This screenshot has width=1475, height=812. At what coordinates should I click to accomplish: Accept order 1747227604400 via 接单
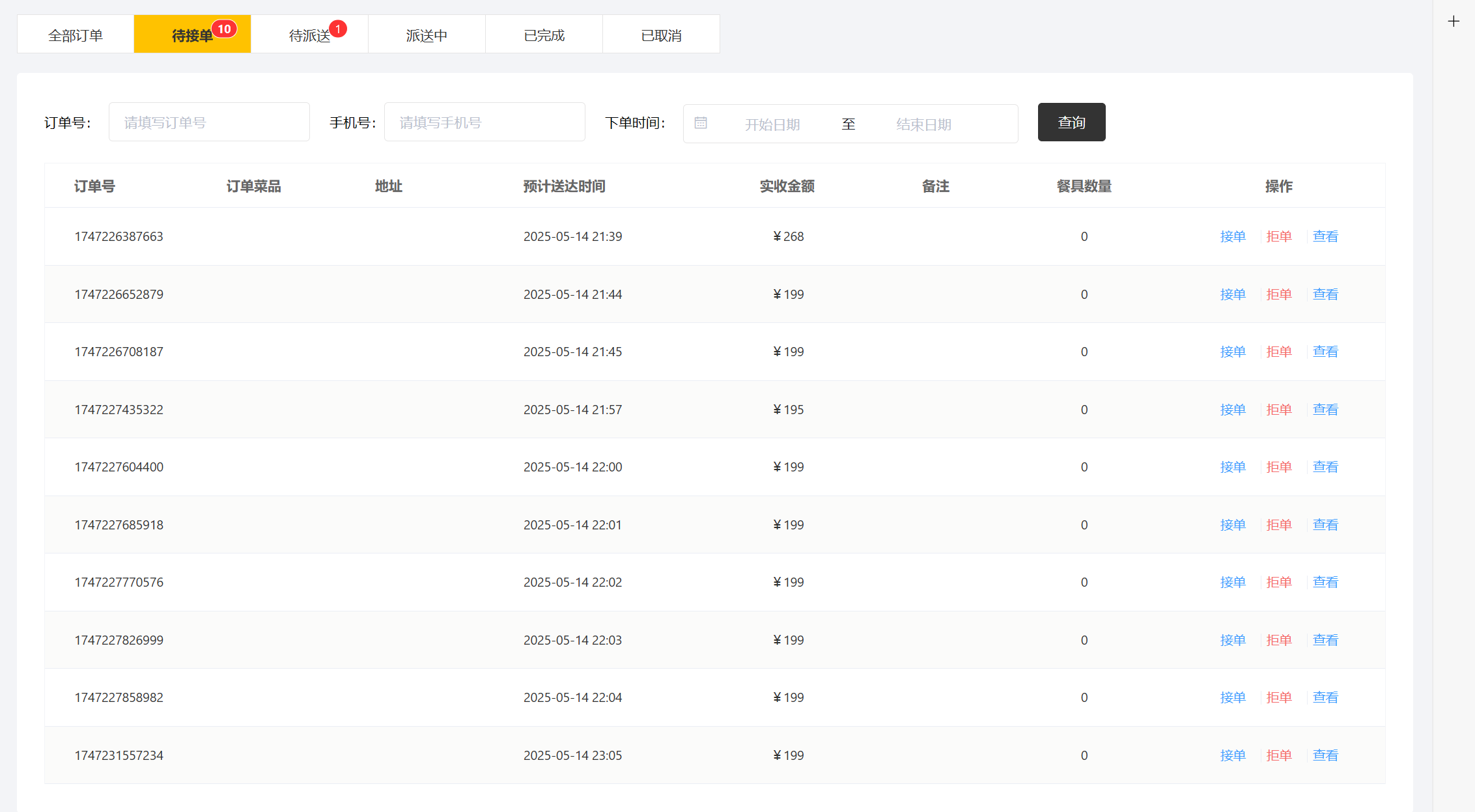(x=1232, y=467)
